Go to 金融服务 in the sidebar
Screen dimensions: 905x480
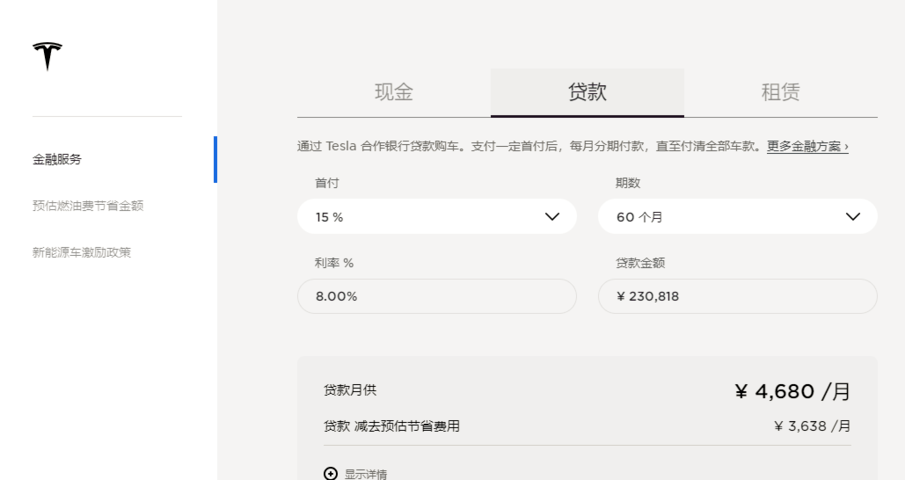57,159
